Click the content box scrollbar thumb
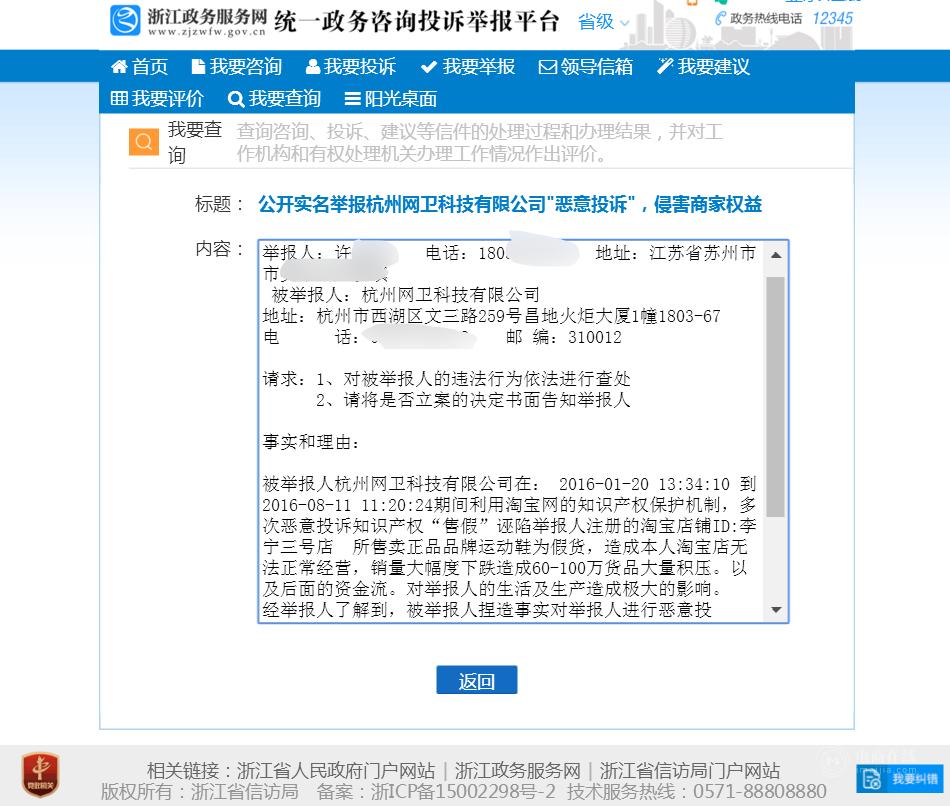This screenshot has width=950, height=806. tap(776, 397)
